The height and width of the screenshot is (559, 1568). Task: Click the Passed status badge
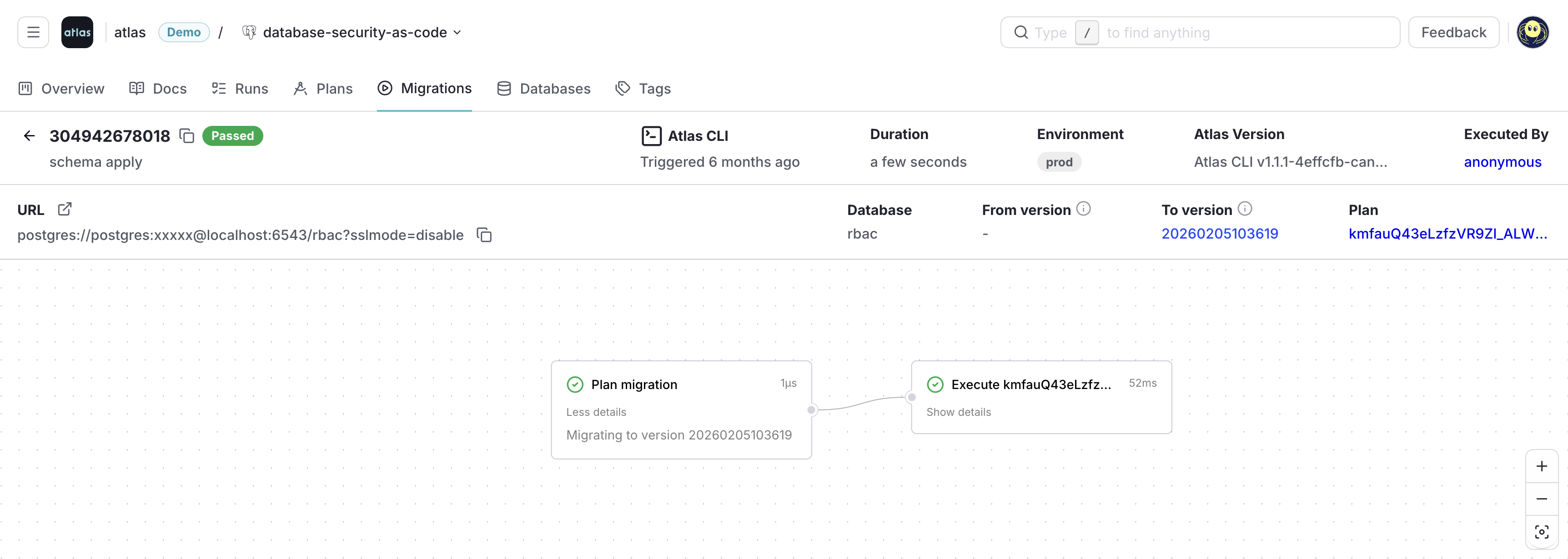click(232, 135)
